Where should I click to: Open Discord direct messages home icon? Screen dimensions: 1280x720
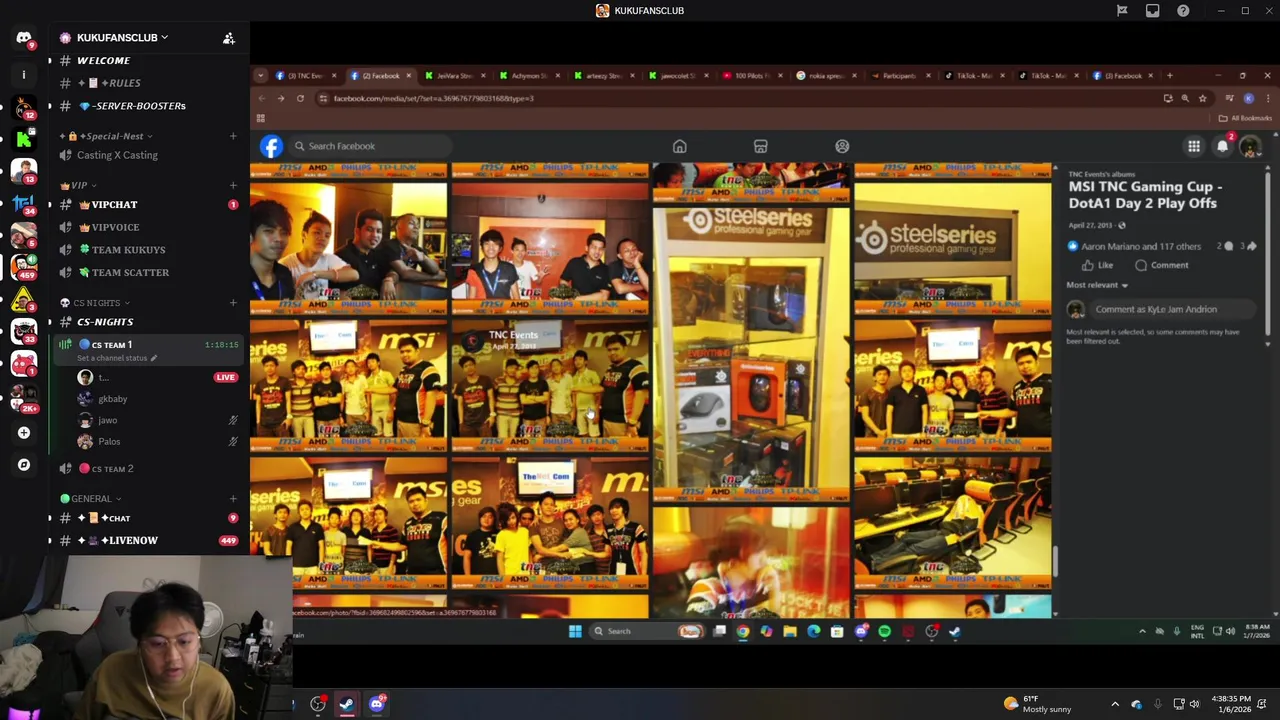point(24,38)
